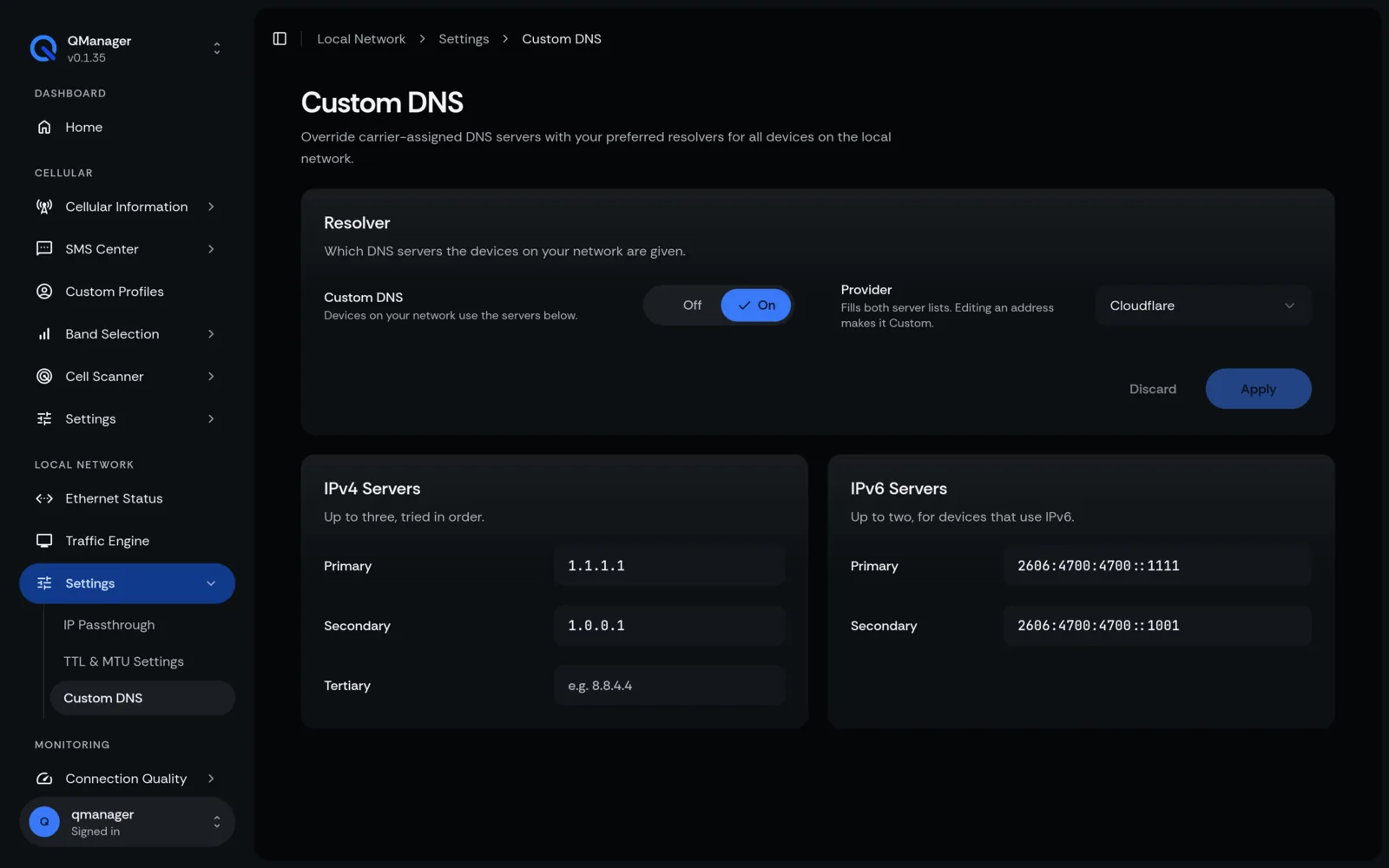
Task: Open the Traffic Engine page
Action: click(127, 541)
